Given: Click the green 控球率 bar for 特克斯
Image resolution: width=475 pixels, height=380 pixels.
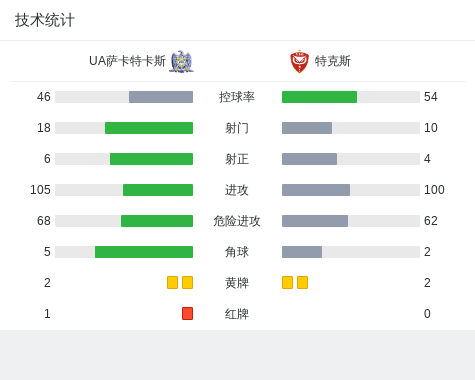Looking at the screenshot, I should (319, 97).
